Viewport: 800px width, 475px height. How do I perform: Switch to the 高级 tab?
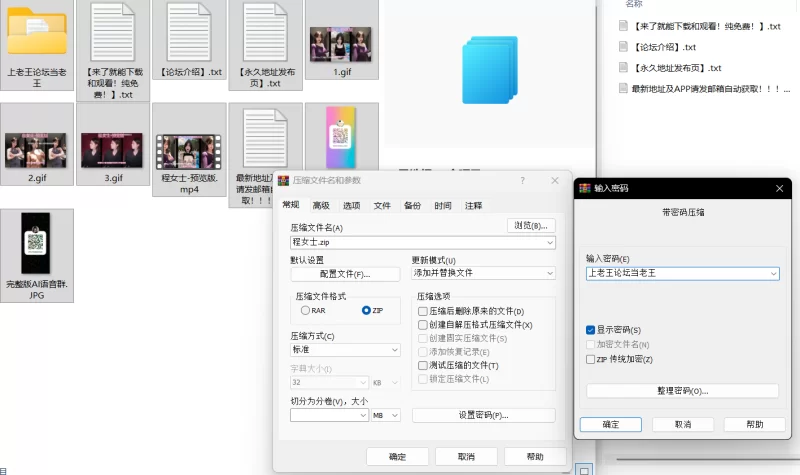pos(321,205)
